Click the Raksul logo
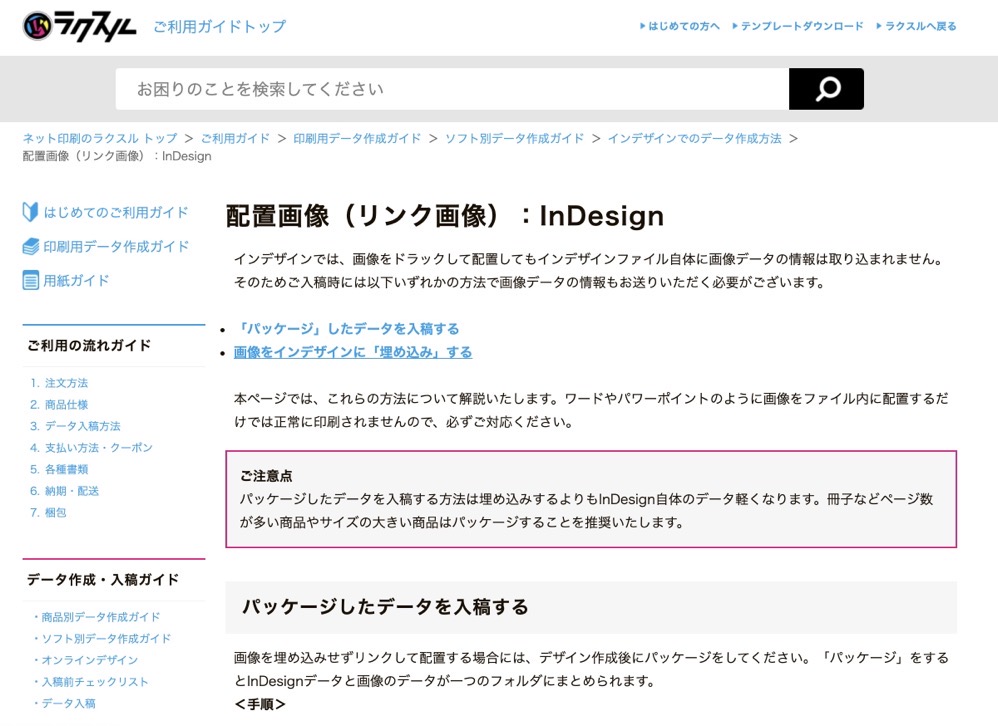 [x=80, y=27]
